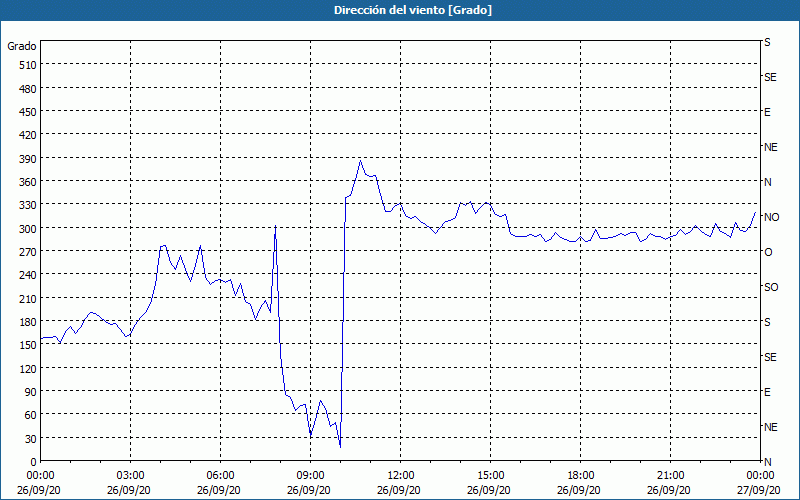Image resolution: width=800 pixels, height=500 pixels.
Task: Select the 15:00 time label on x-axis
Action: pos(490,476)
